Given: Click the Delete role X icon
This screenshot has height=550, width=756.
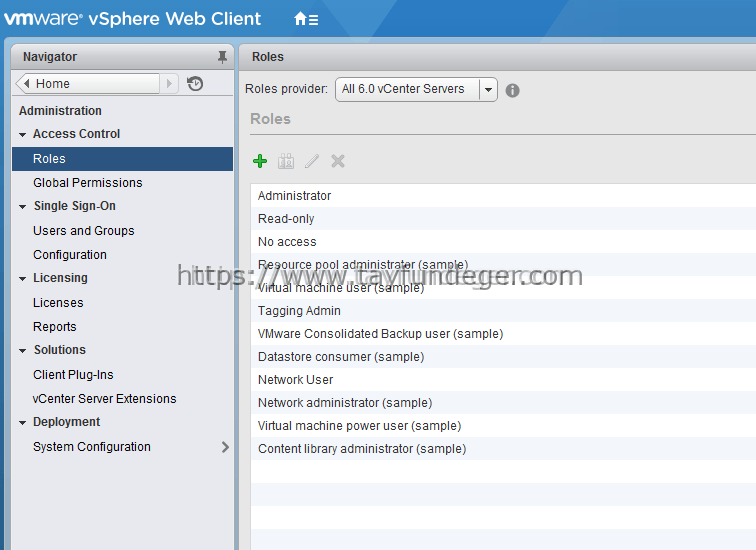Looking at the screenshot, I should pos(338,161).
